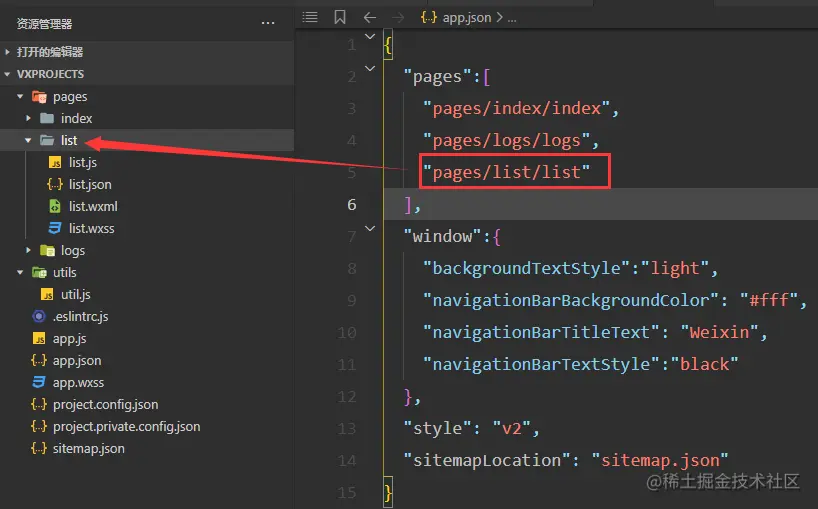The height and width of the screenshot is (509, 818).
Task: Click the "sitemapLocation" key in code
Action: click(x=487, y=460)
